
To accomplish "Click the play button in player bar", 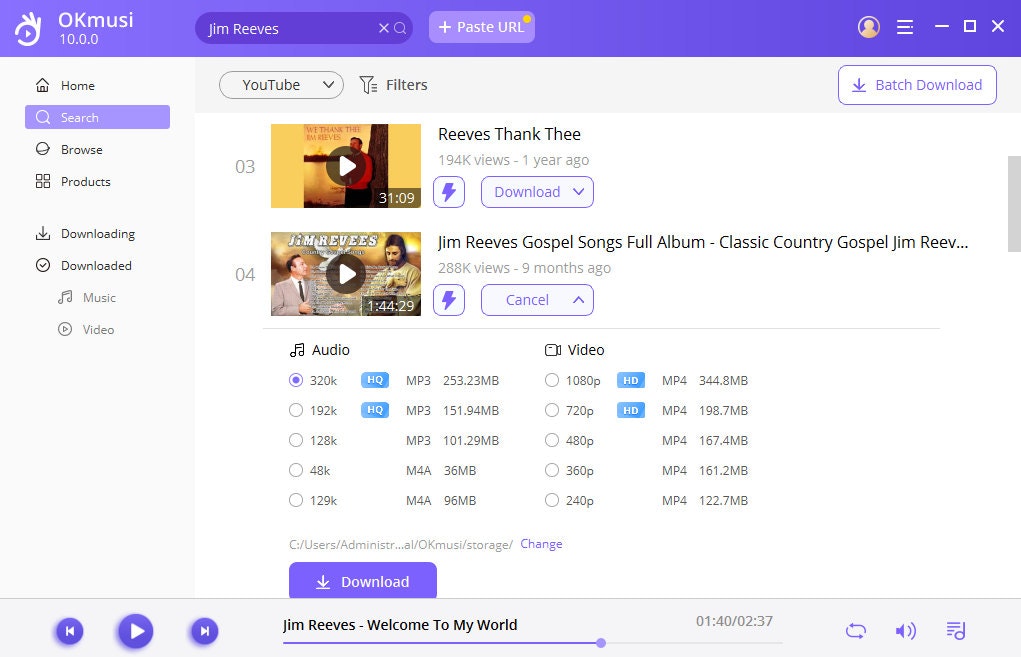I will point(135,631).
